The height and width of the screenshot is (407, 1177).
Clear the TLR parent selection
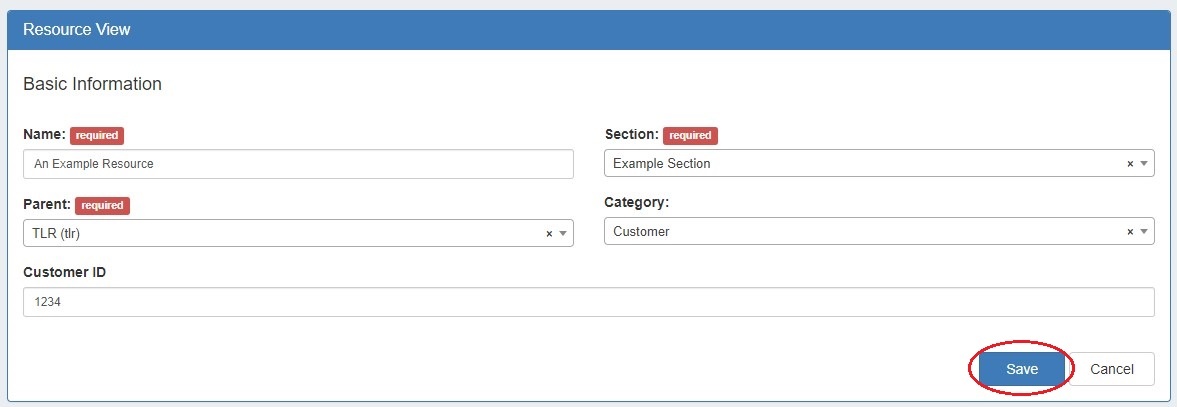click(x=549, y=233)
